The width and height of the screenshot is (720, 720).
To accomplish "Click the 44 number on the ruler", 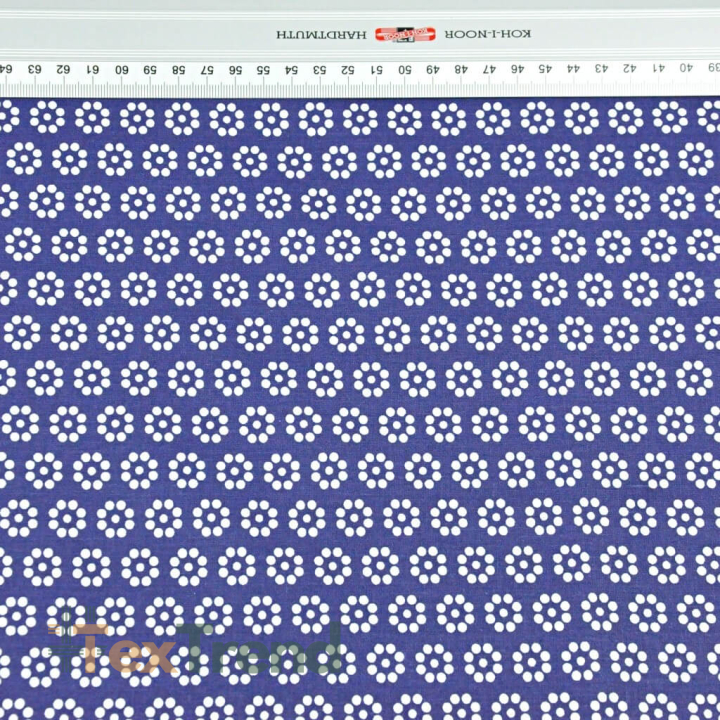I will tap(573, 69).
